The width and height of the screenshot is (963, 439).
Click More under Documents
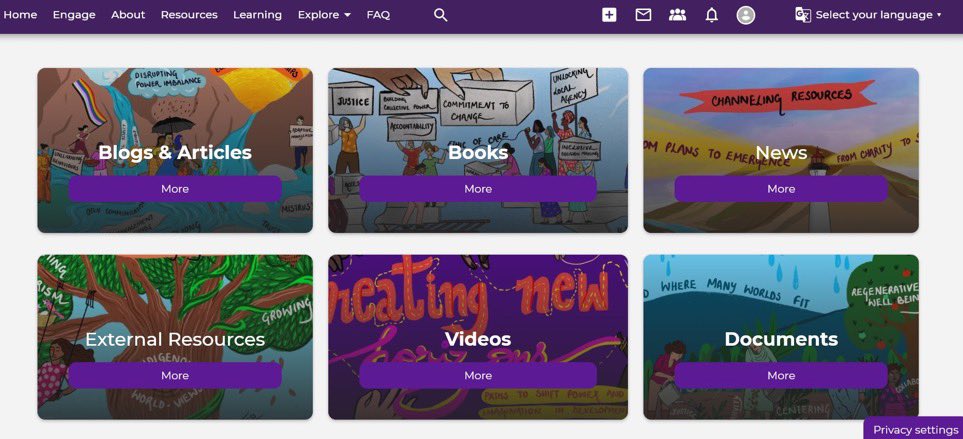tap(781, 376)
